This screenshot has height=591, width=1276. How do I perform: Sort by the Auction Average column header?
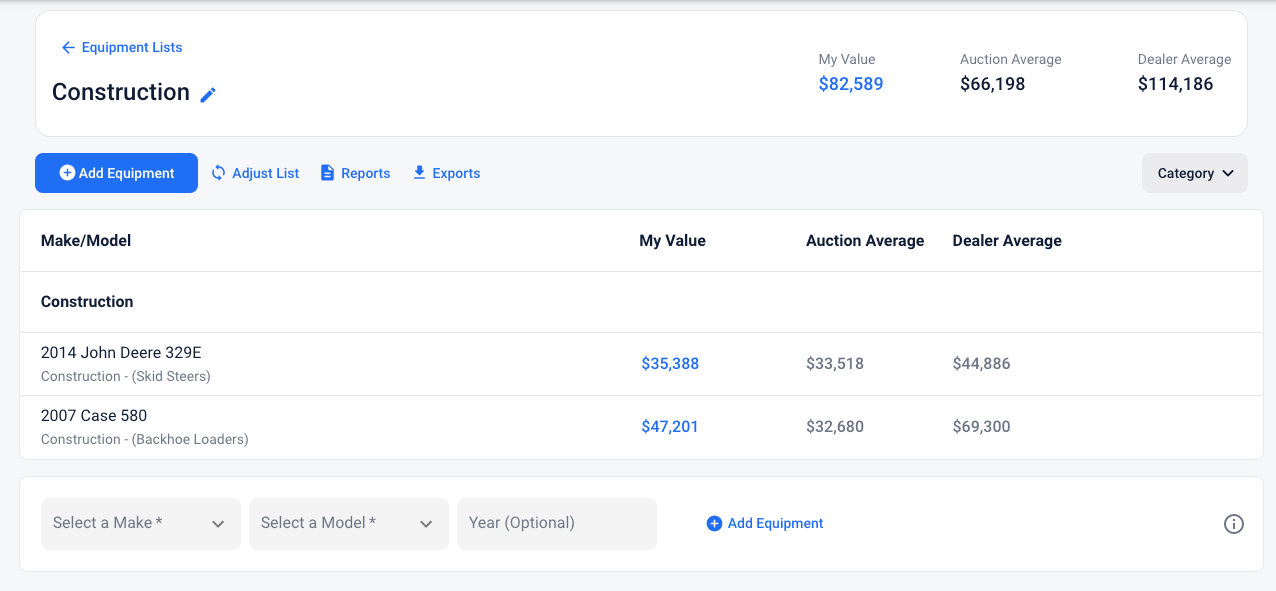tap(865, 241)
